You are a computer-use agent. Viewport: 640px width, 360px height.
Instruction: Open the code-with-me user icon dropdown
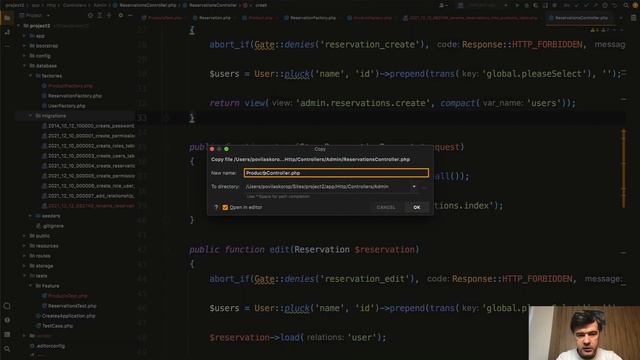tap(443, 5)
